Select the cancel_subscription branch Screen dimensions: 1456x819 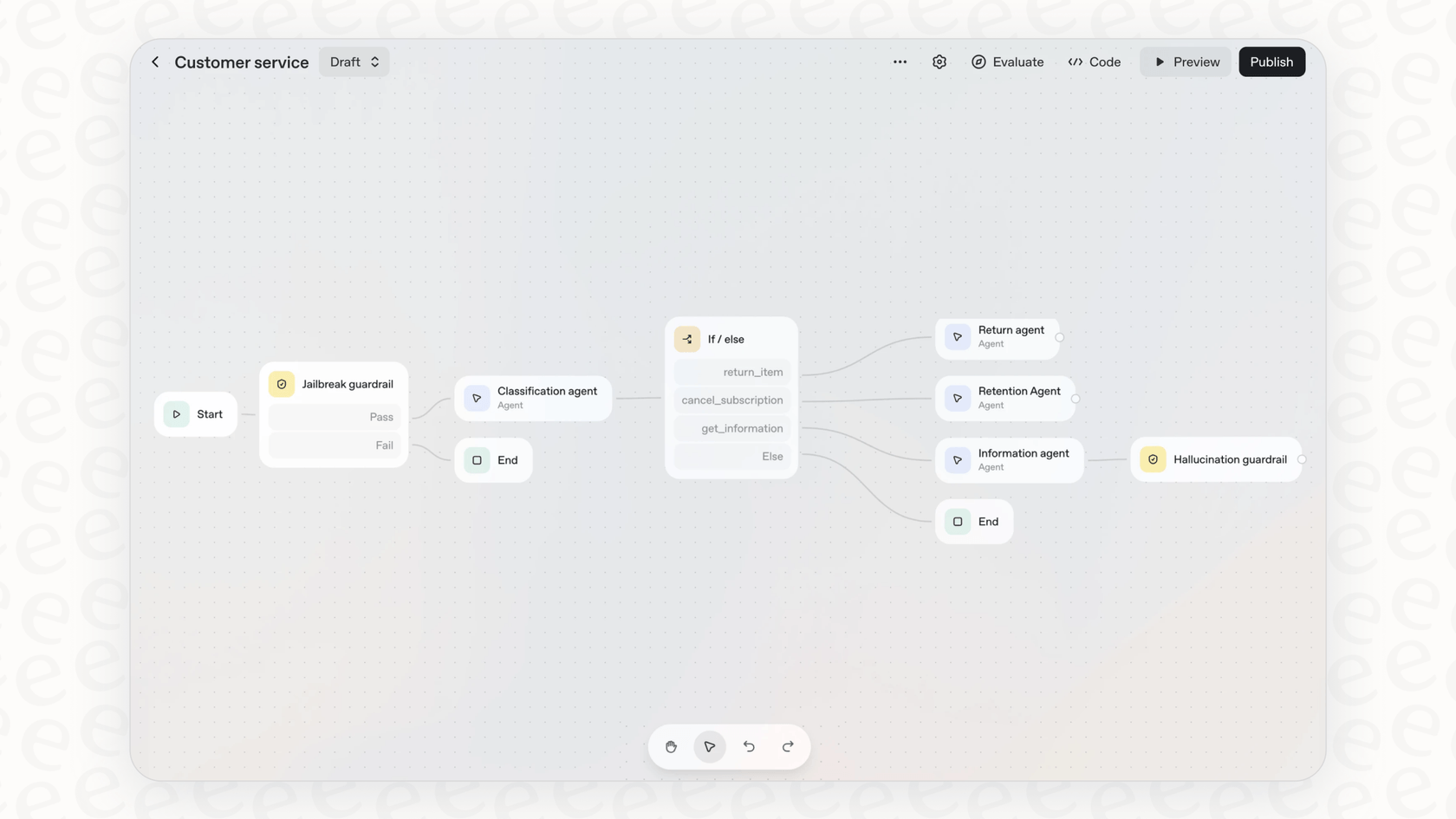click(732, 400)
